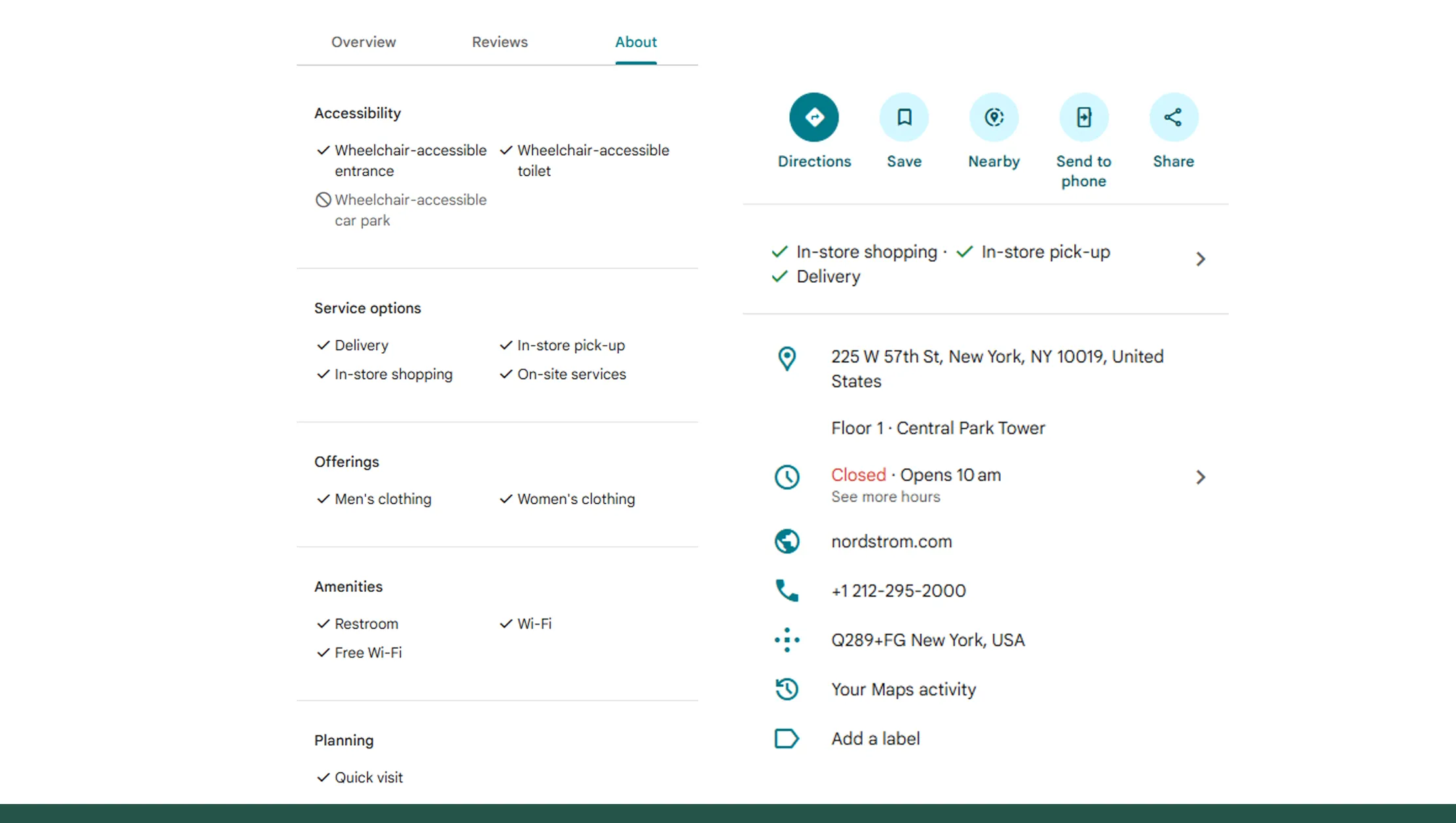Screen dimensions: 1456x823
Task: Click the clock icon beside opening hours
Action: [x=787, y=477]
